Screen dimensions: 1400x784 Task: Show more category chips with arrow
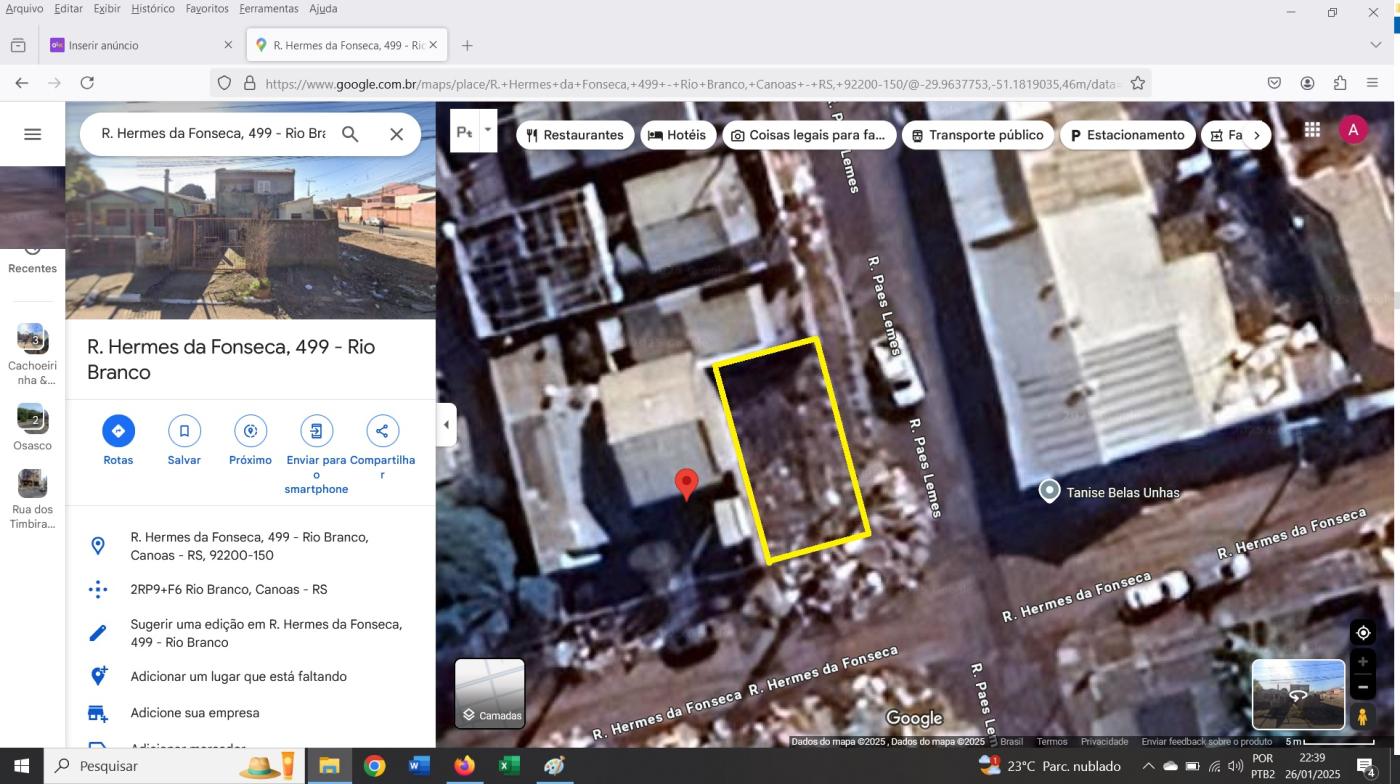[1256, 135]
